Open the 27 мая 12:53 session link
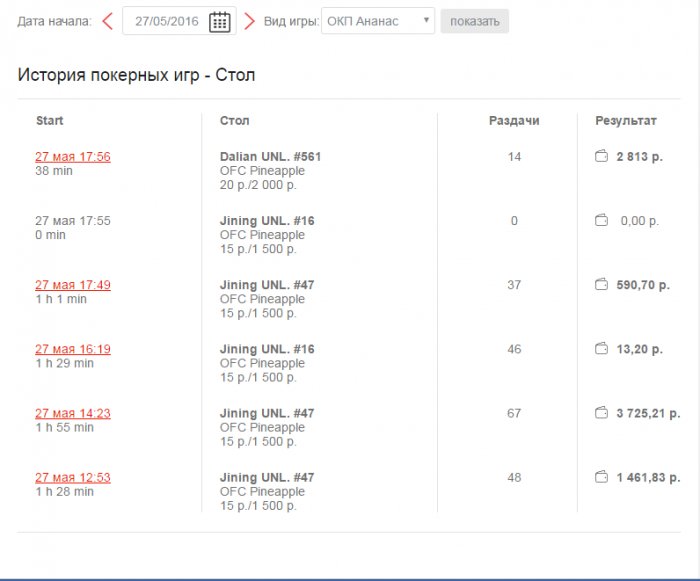This screenshot has width=700, height=581. click(x=73, y=478)
